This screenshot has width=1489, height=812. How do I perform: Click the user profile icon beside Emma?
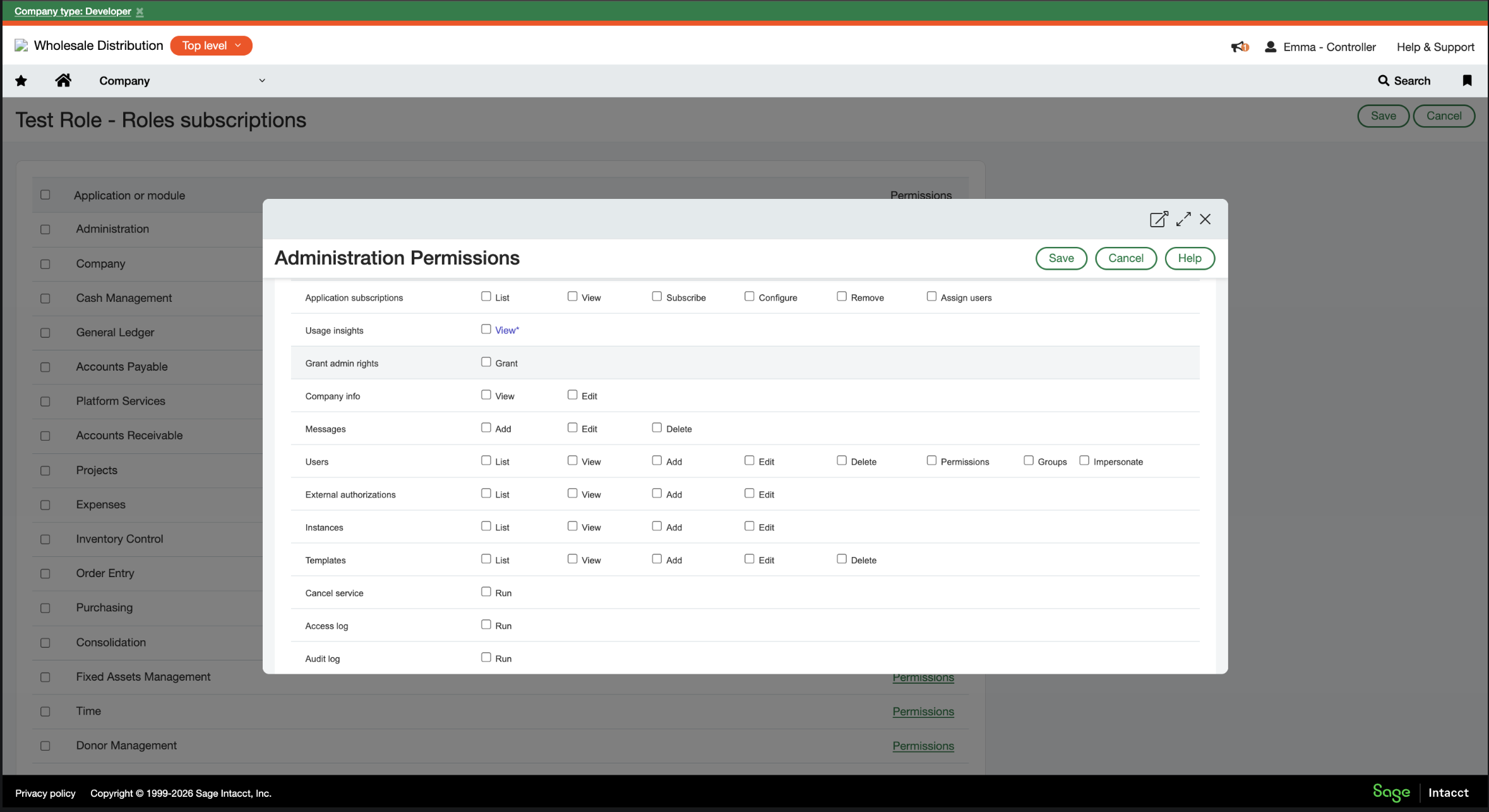coord(1270,47)
